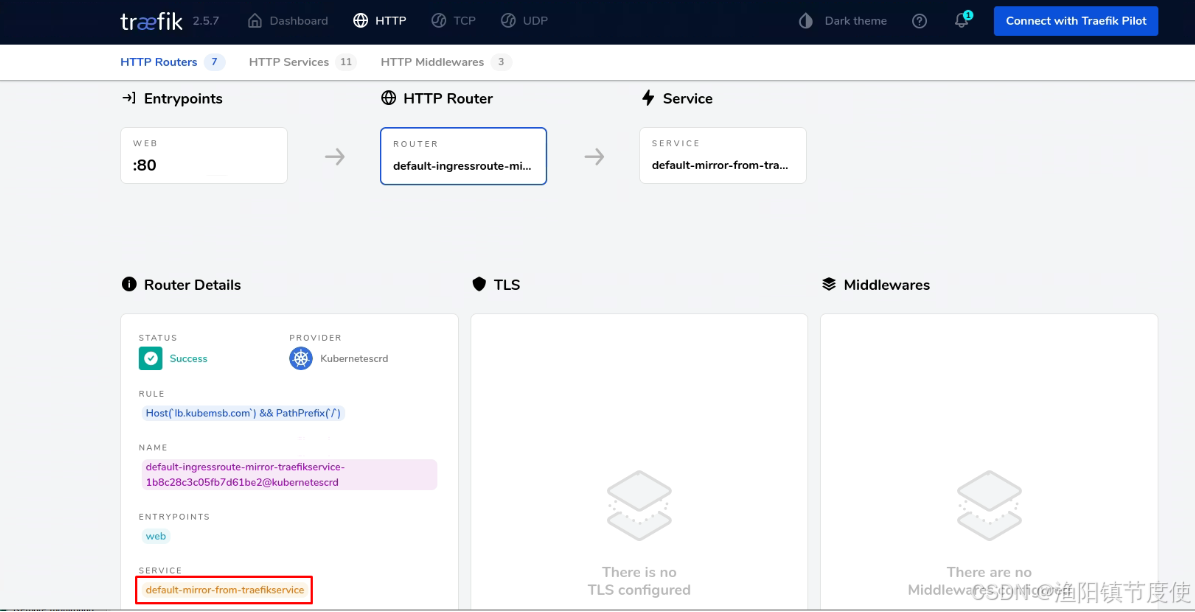Click the TLS shield icon

tap(479, 285)
